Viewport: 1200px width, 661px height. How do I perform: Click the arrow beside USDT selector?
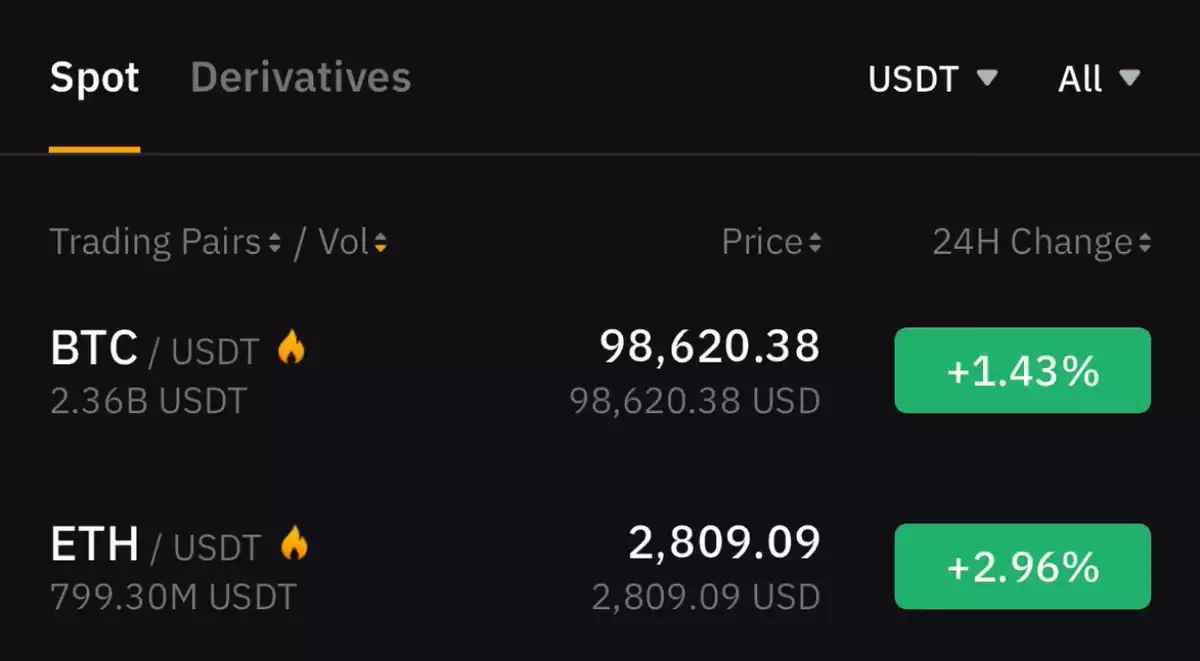tap(987, 78)
